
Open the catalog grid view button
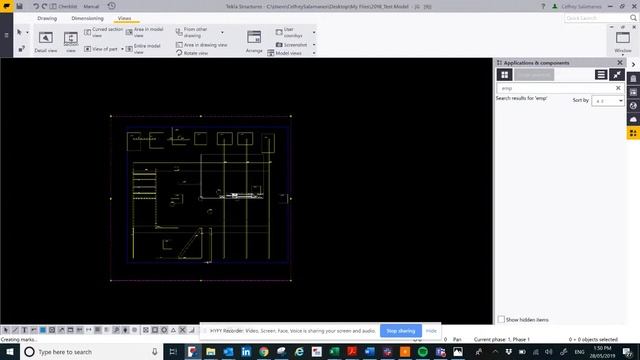point(504,75)
